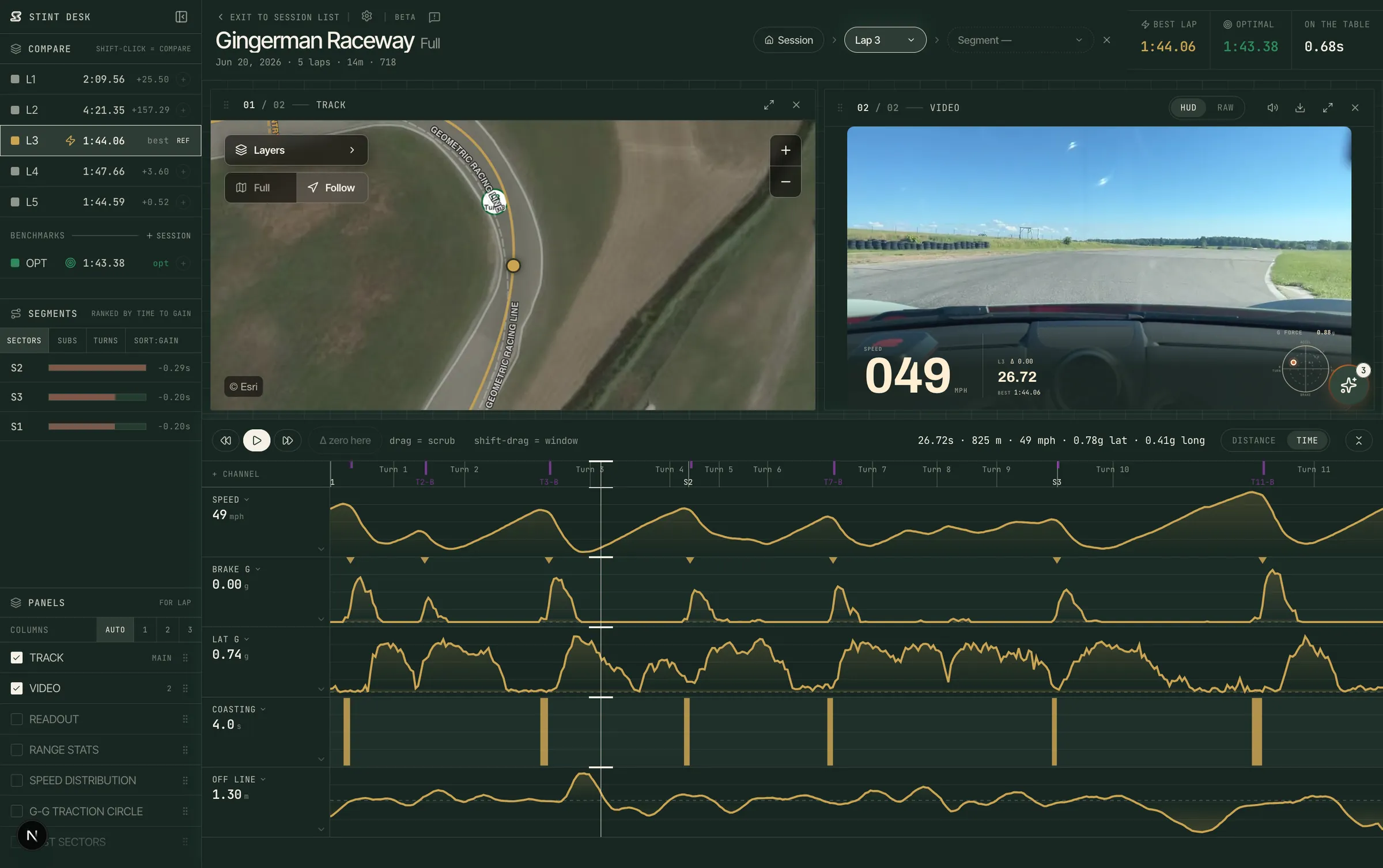Open the SPEED channel dropdown
Image resolution: width=1383 pixels, height=868 pixels.
(231, 500)
